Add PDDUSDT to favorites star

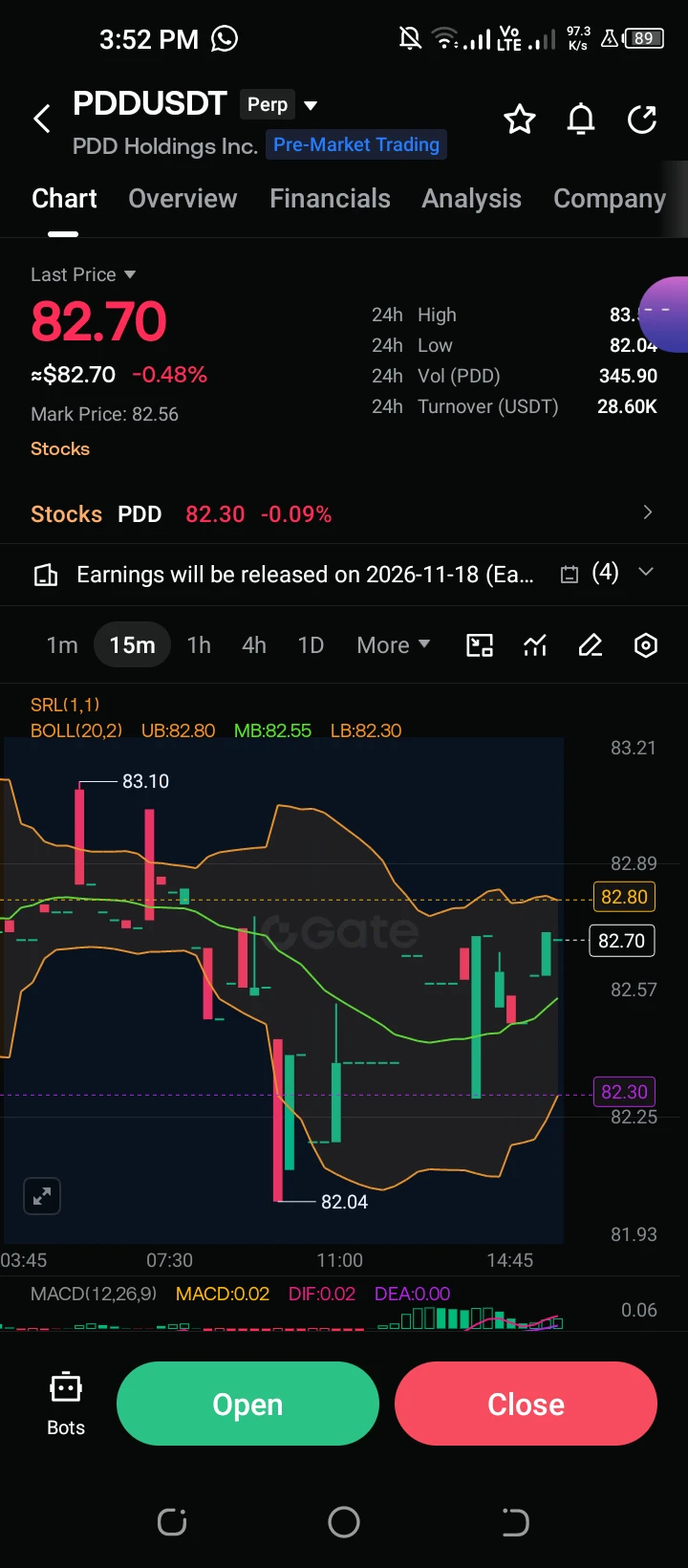(x=520, y=120)
